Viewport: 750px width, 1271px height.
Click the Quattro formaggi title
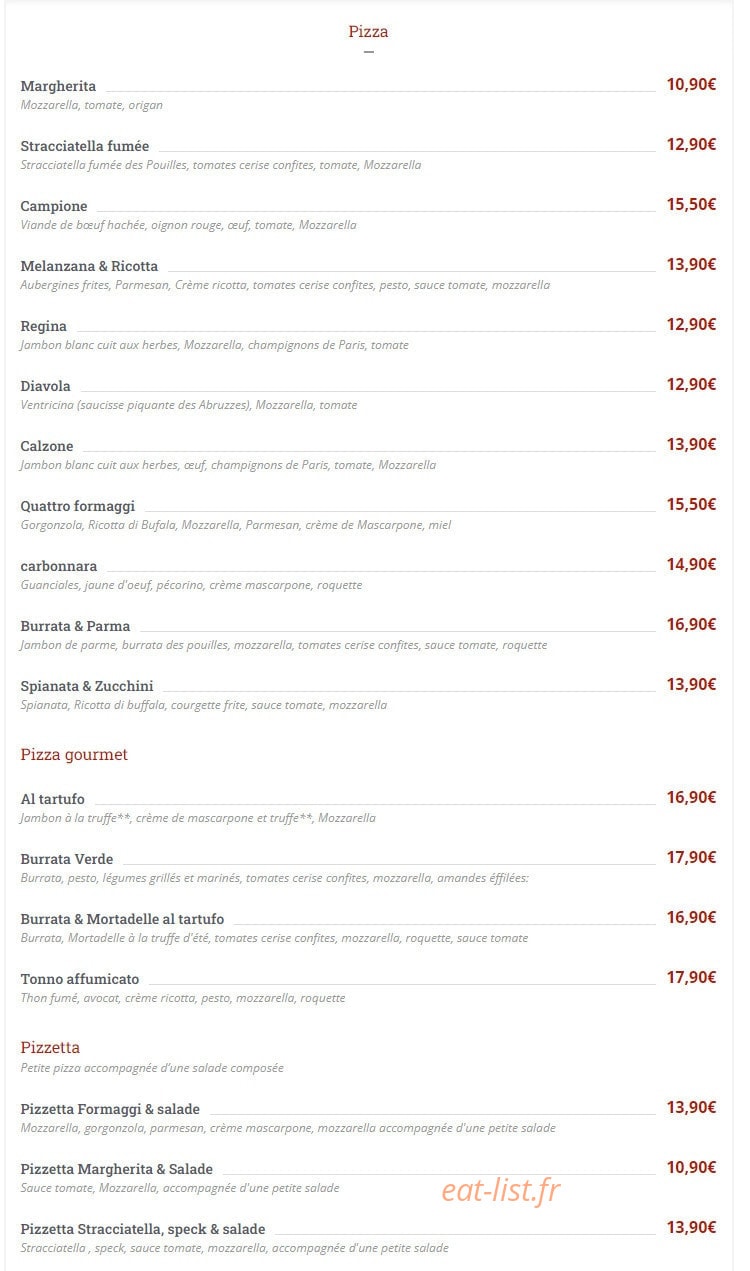(x=78, y=506)
